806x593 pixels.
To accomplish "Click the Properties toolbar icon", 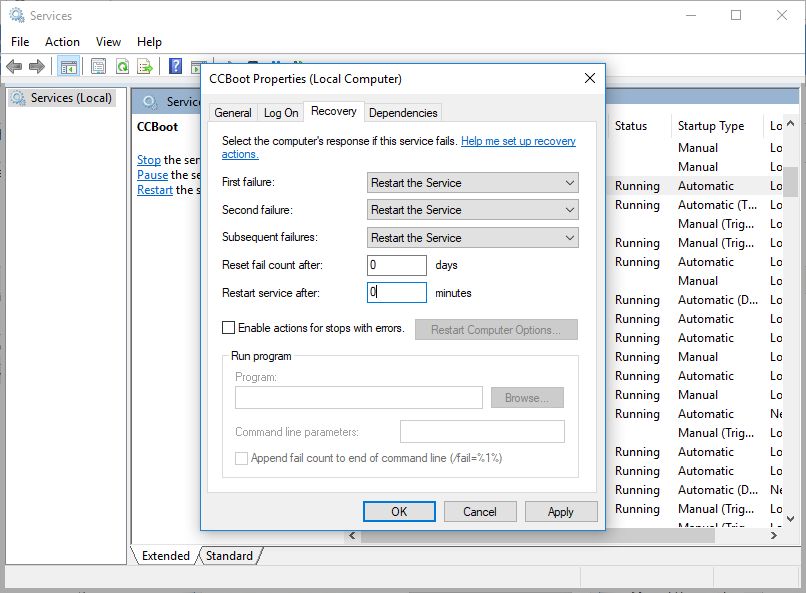I will (x=98, y=66).
